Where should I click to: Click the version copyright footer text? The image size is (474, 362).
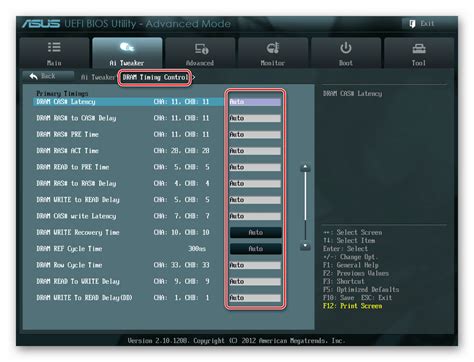(236, 341)
